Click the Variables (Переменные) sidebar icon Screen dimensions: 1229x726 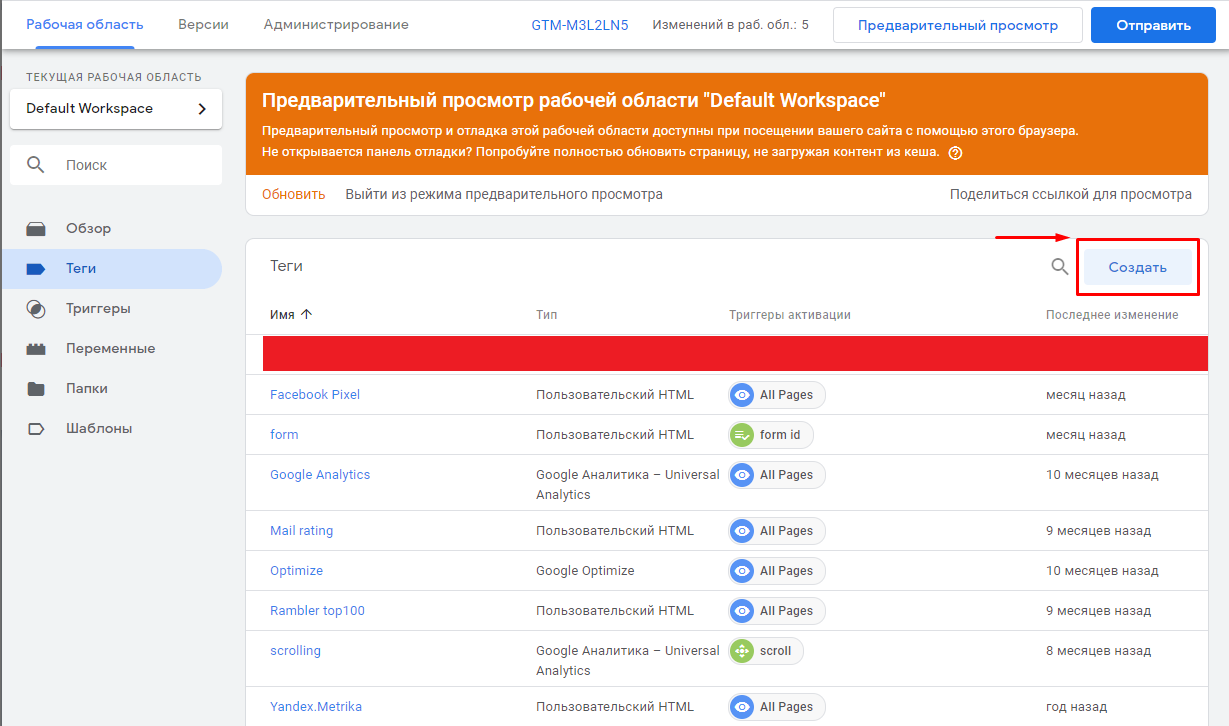[36, 349]
